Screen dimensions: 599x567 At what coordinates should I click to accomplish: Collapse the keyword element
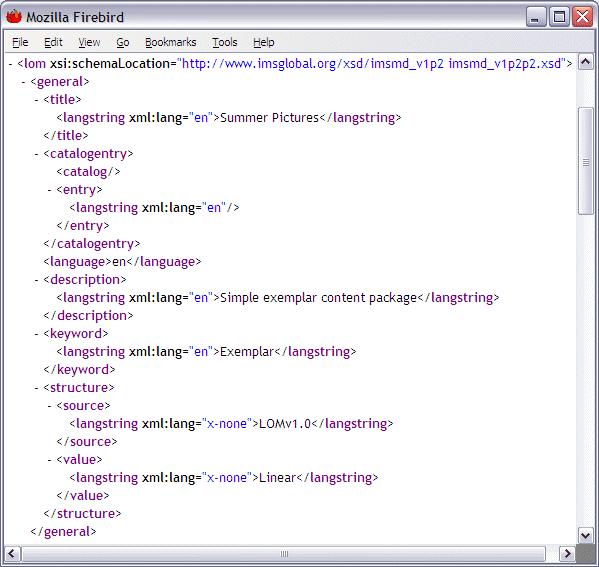tap(36, 334)
